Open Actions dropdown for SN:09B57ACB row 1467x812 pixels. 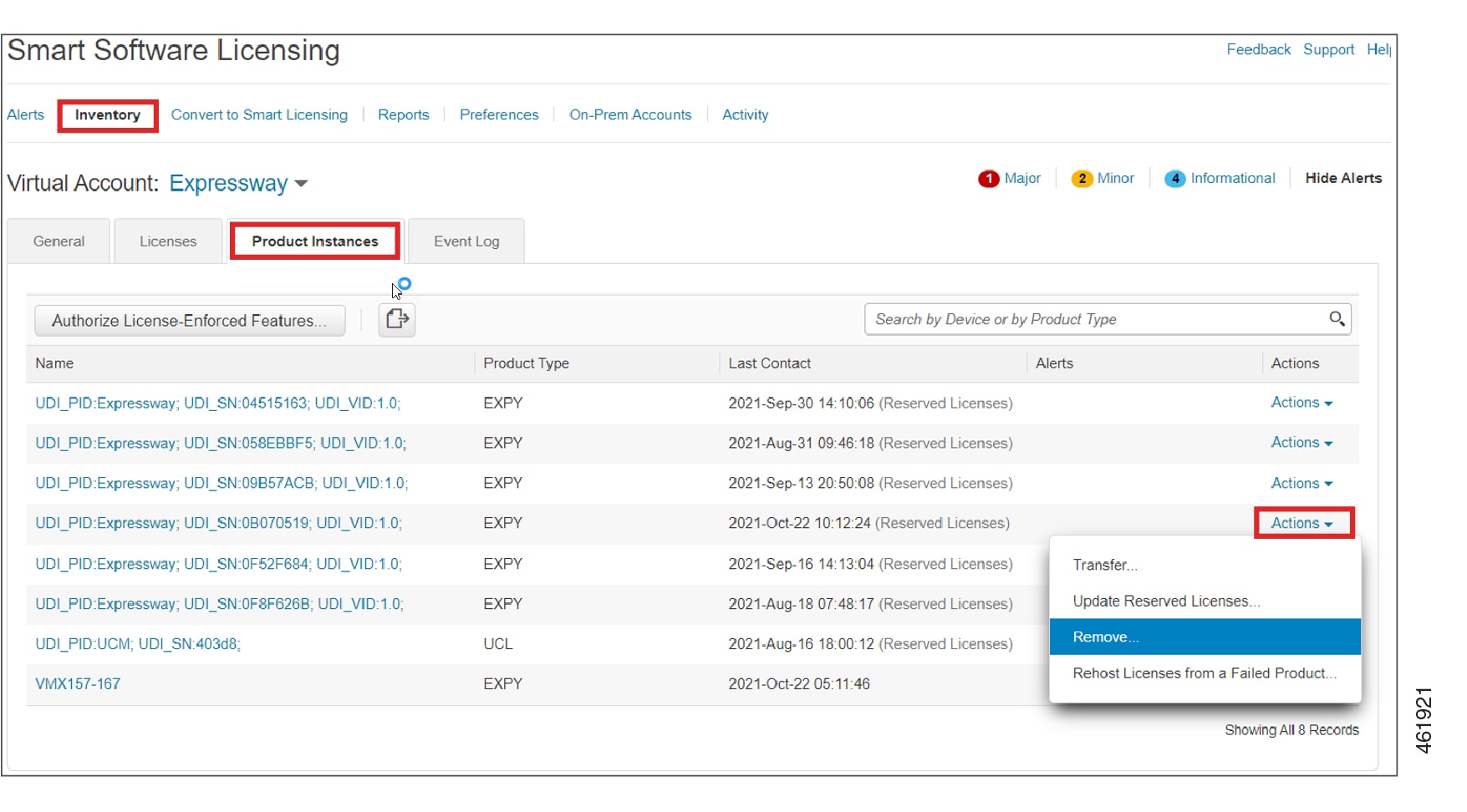[x=1301, y=484]
